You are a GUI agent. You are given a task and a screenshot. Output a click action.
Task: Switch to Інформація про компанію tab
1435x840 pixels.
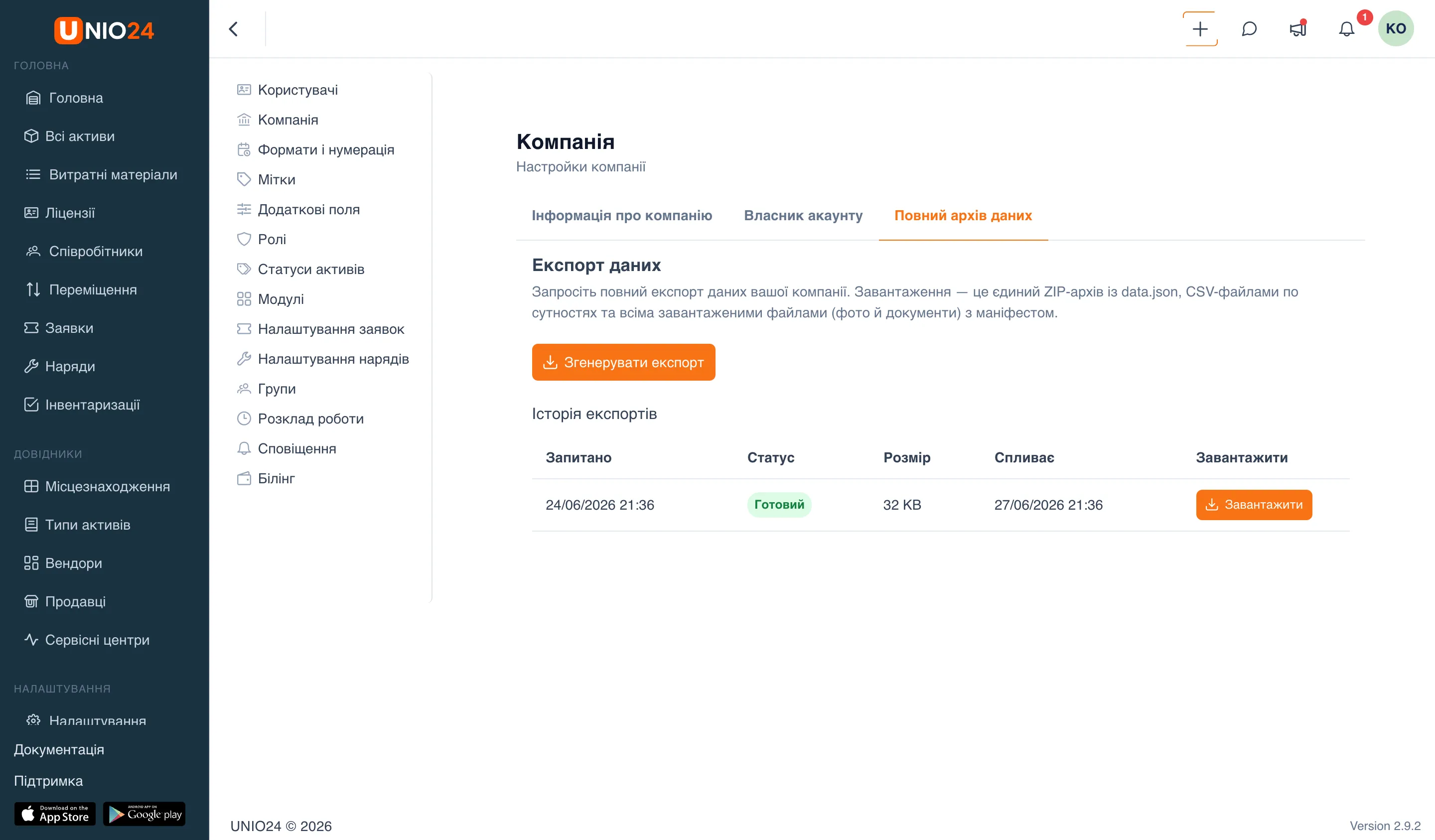[622, 216]
